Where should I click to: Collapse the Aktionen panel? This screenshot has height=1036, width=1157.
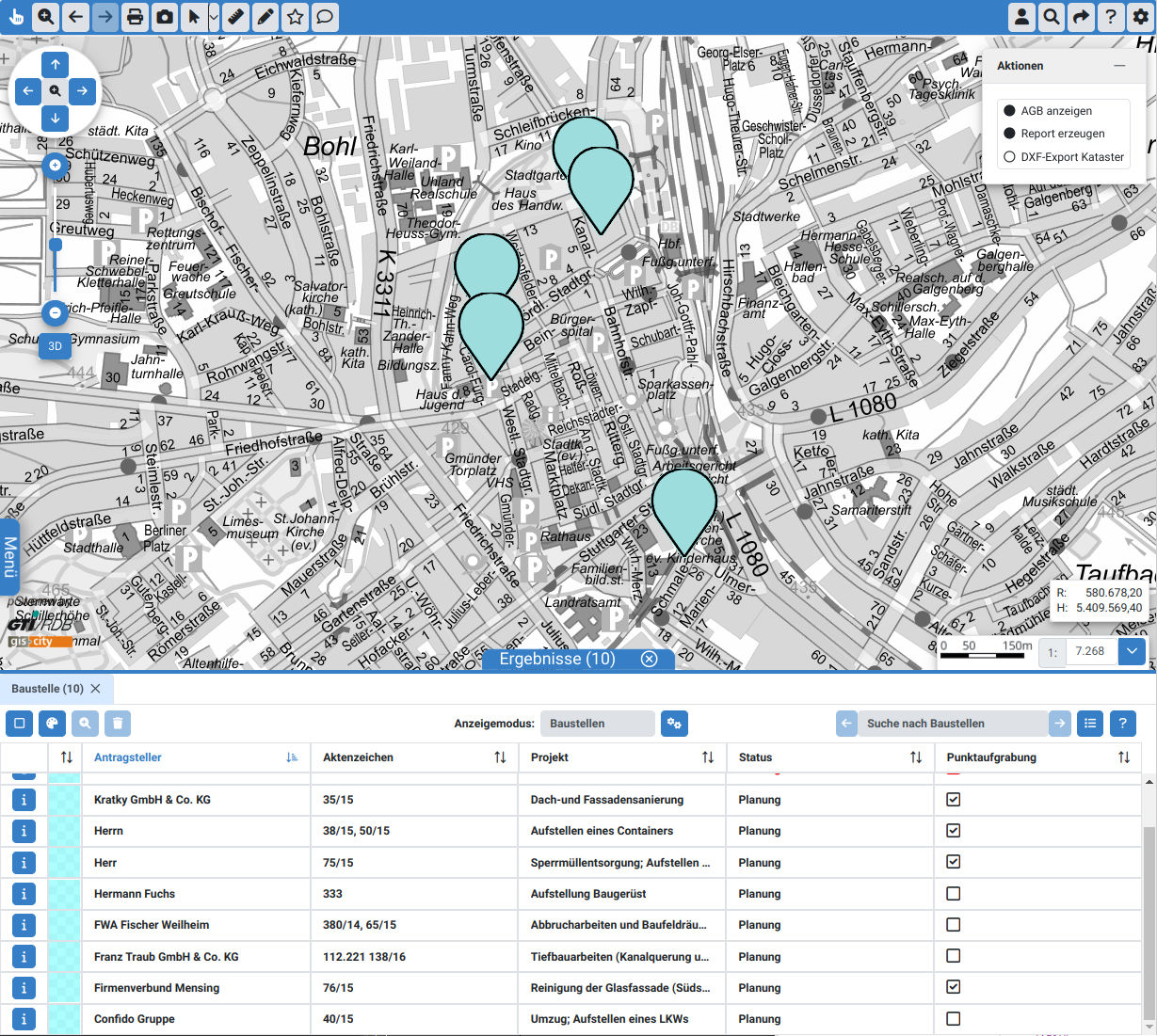pos(1118,66)
